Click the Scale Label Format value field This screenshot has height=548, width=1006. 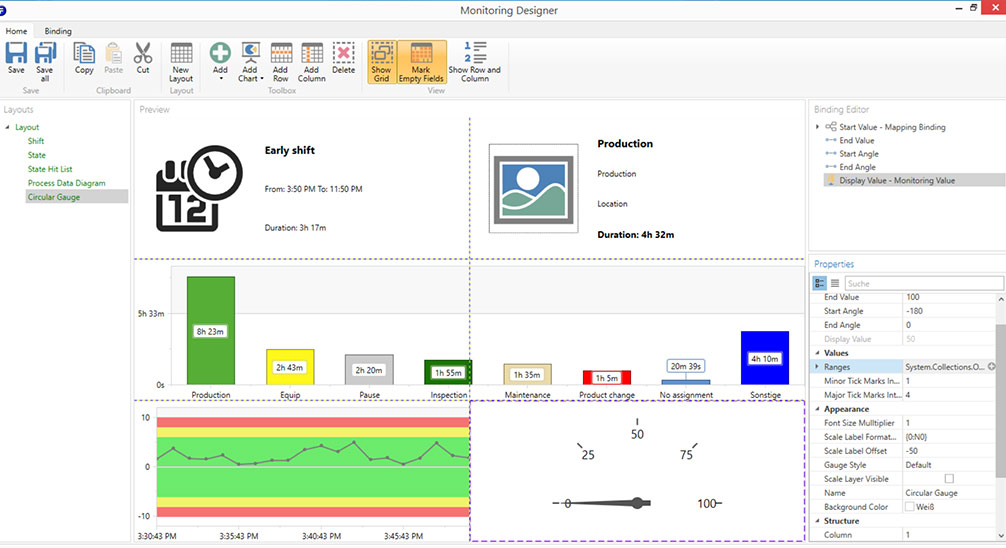(949, 437)
